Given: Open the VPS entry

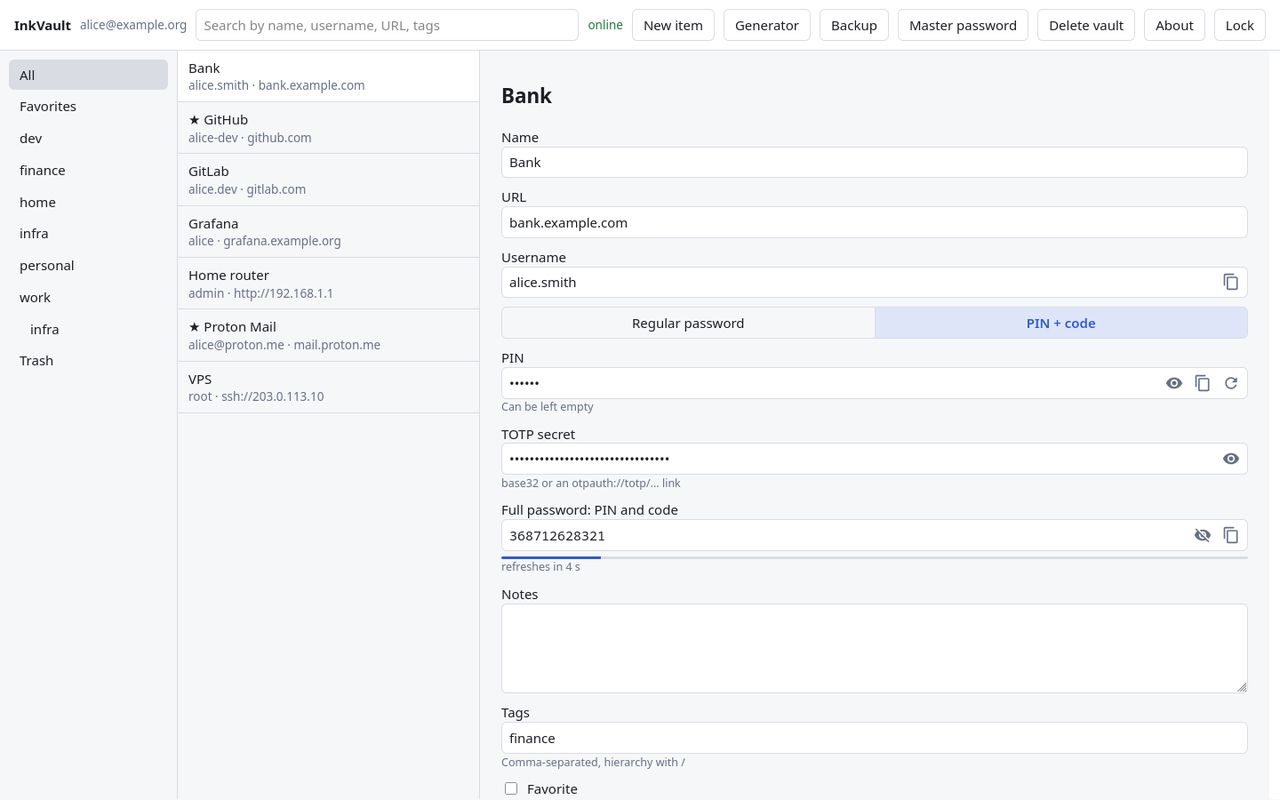Looking at the screenshot, I should pyautogui.click(x=329, y=387).
